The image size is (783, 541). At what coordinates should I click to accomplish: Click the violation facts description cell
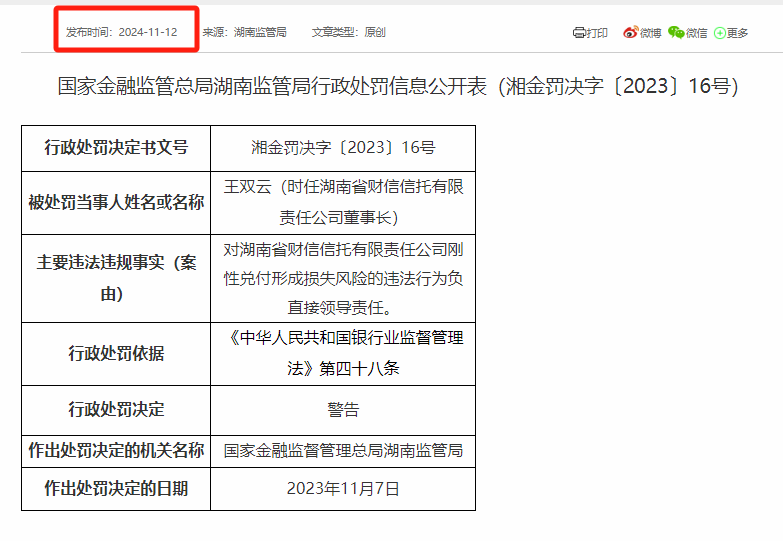[x=343, y=278]
